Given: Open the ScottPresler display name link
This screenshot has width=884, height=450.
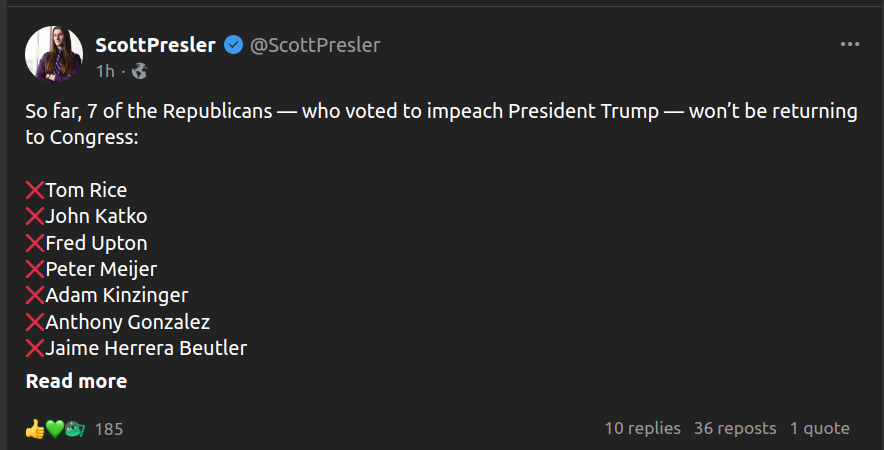Looking at the screenshot, I should coord(155,45).
